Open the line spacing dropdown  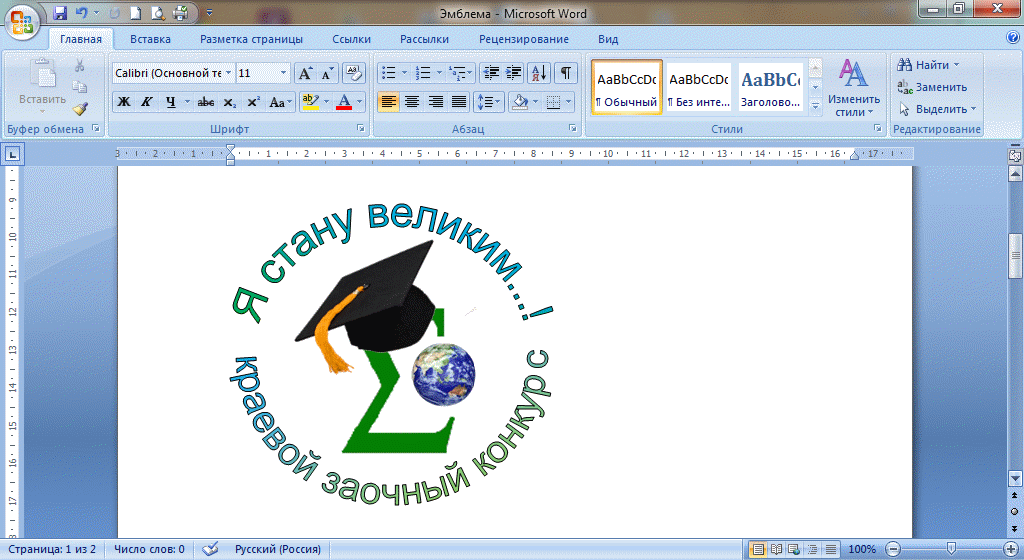tap(489, 102)
